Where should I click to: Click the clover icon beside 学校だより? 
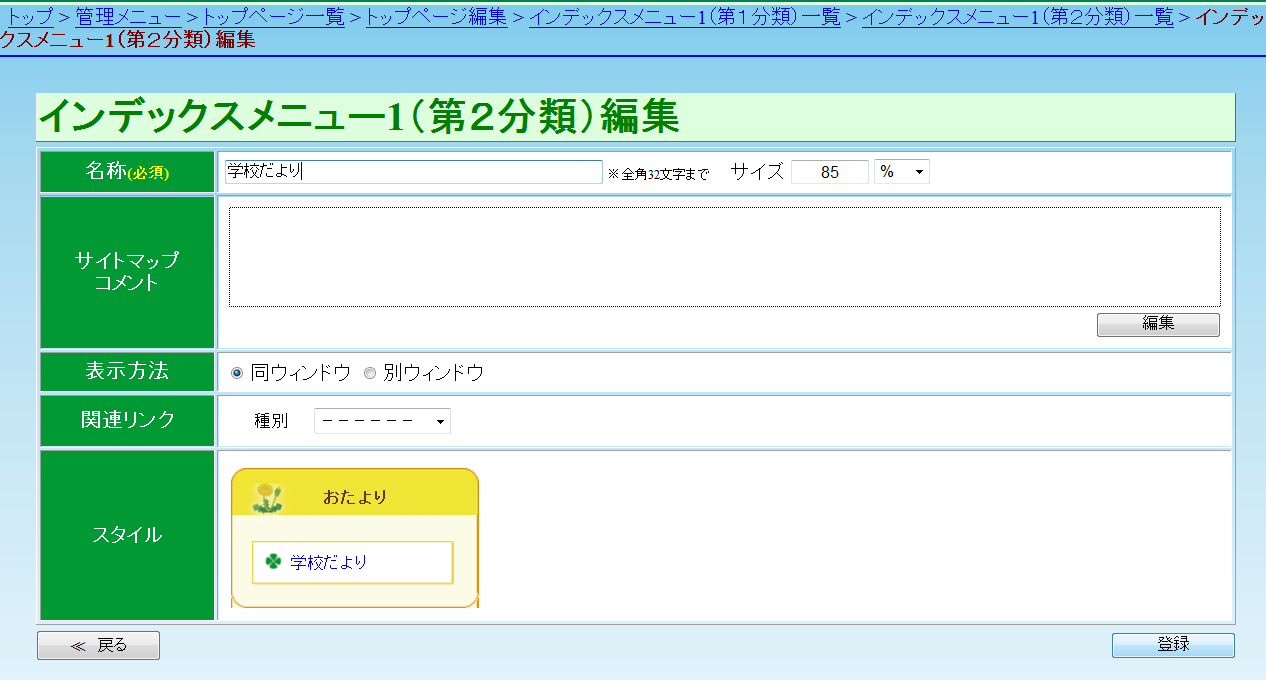(273, 562)
